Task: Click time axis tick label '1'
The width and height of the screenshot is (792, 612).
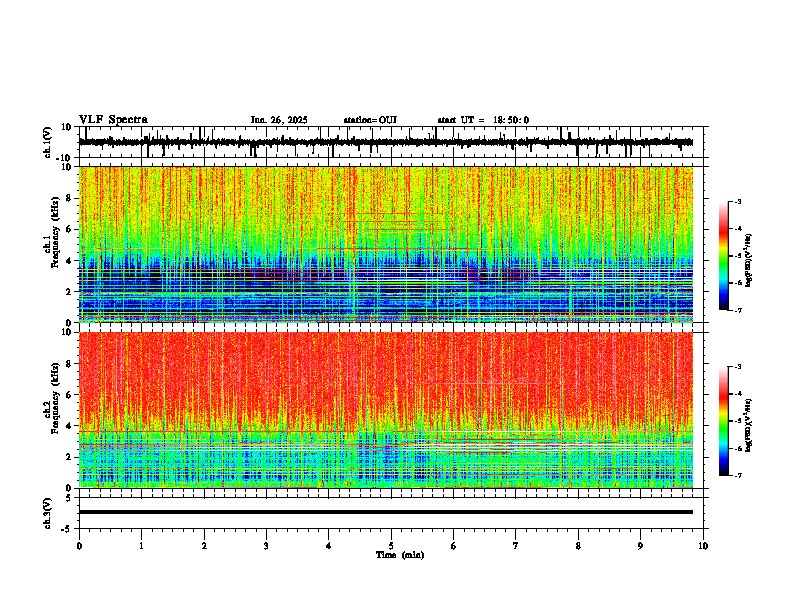Action: [x=141, y=546]
